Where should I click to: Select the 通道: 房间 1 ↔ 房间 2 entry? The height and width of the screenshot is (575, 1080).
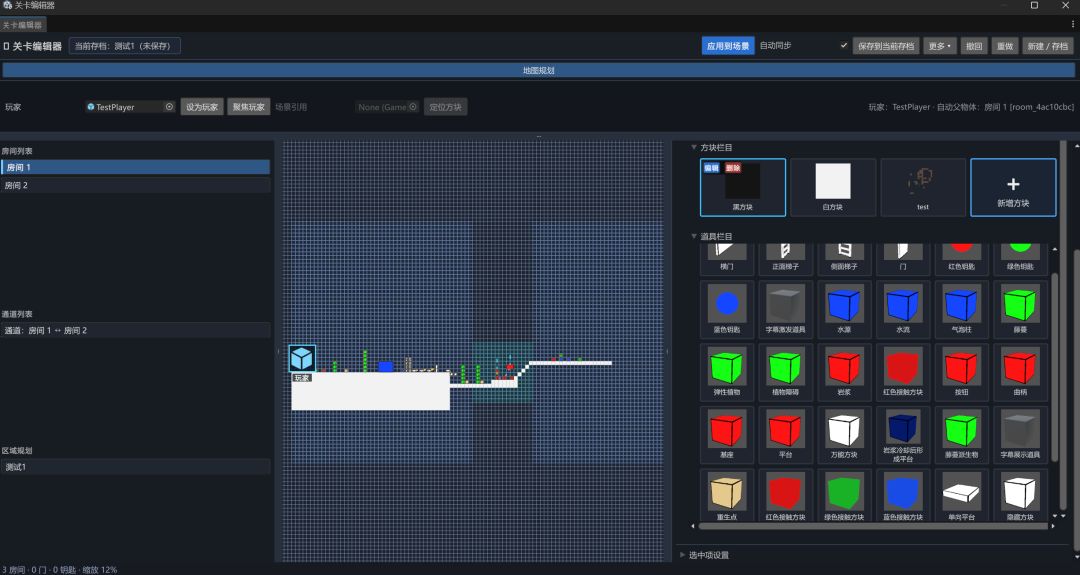point(135,331)
